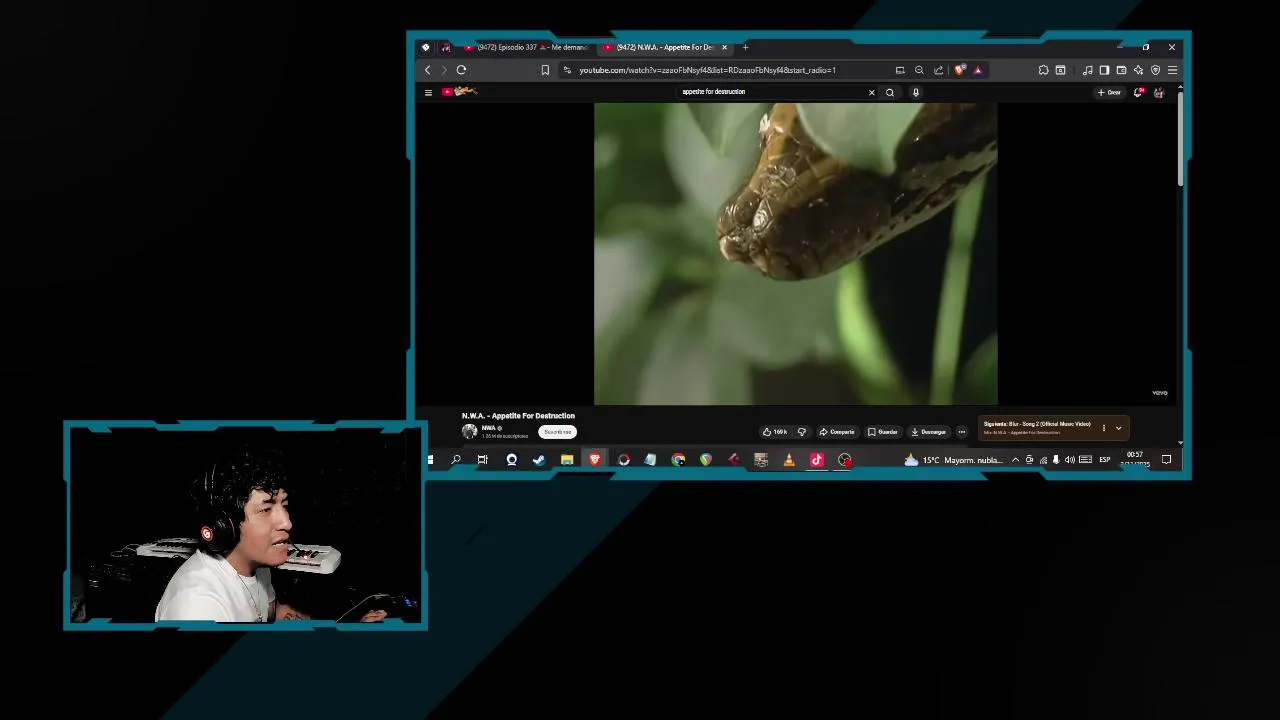Open the 15°C weather widget
The width and height of the screenshot is (1280, 720).
[953, 460]
